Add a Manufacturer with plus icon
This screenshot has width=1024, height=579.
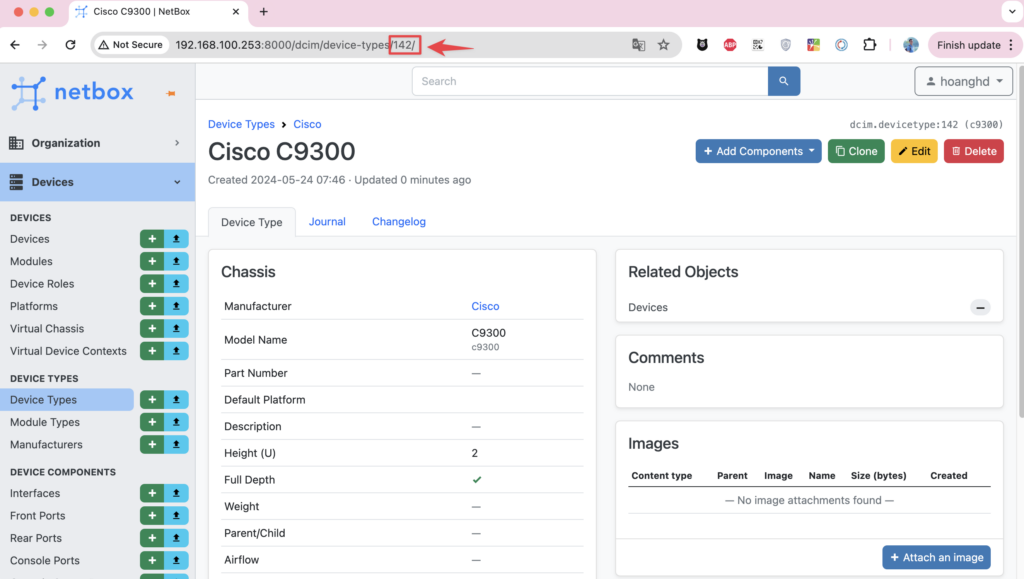click(152, 445)
